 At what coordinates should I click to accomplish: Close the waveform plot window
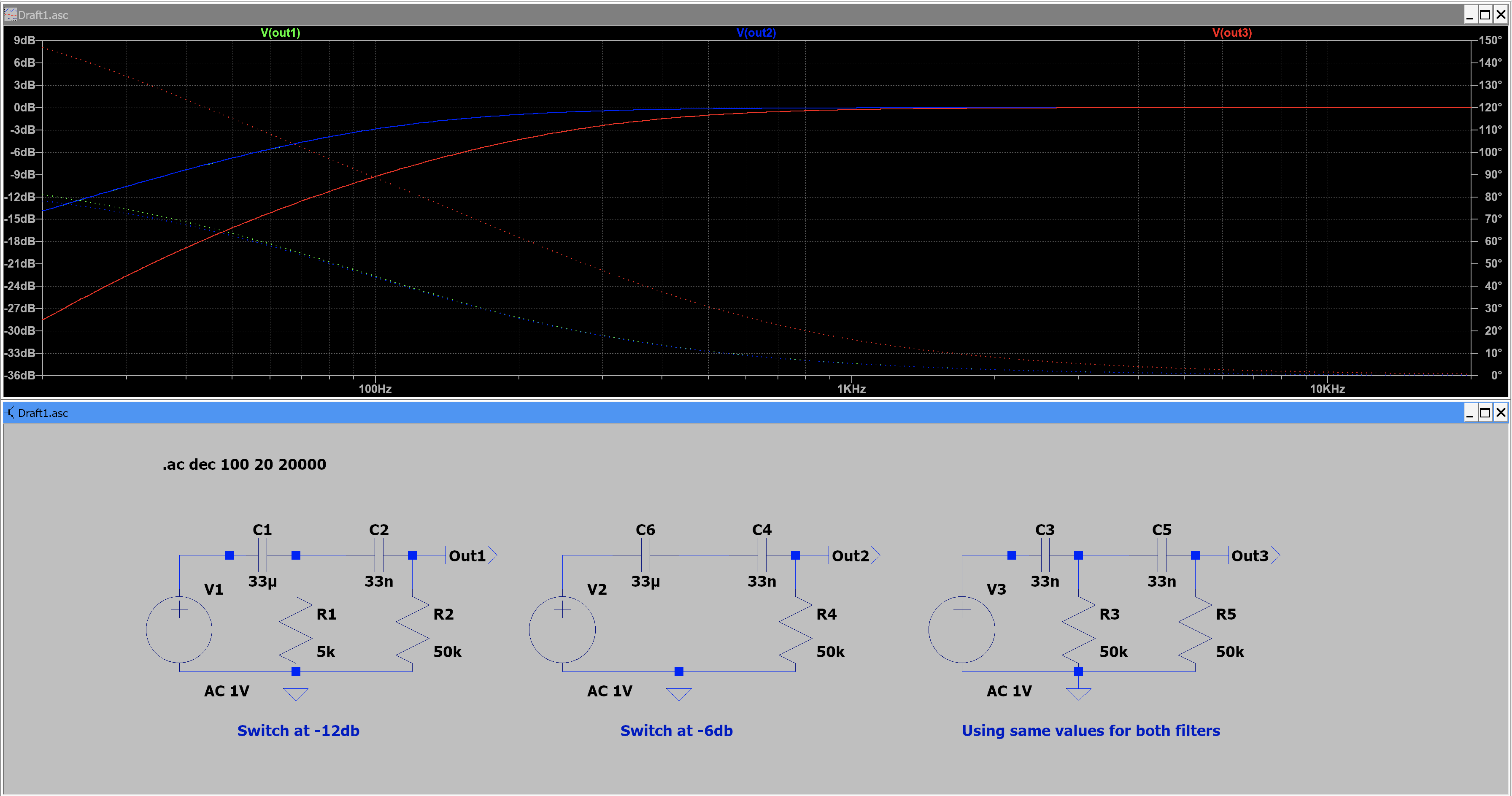coord(1500,15)
